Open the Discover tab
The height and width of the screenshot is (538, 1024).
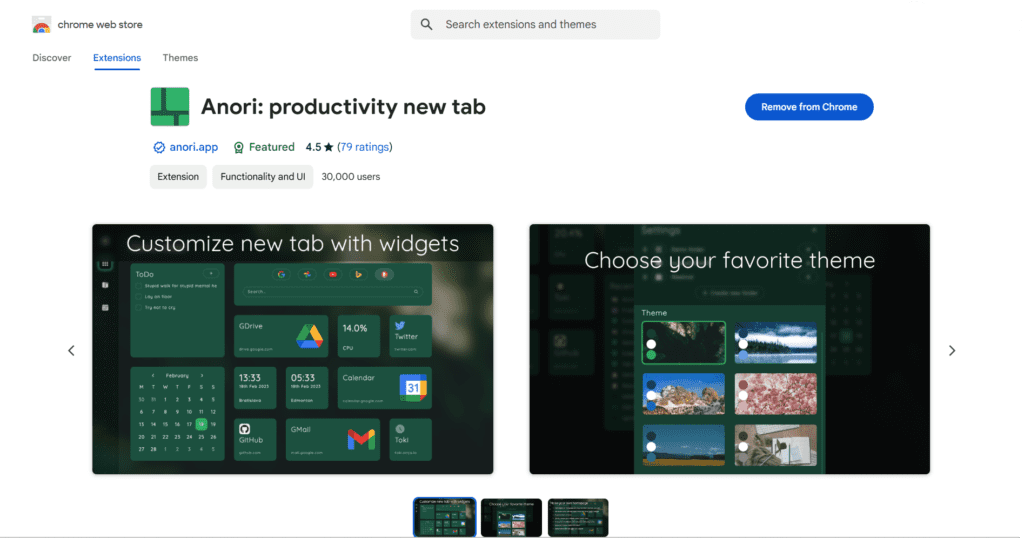tap(52, 57)
